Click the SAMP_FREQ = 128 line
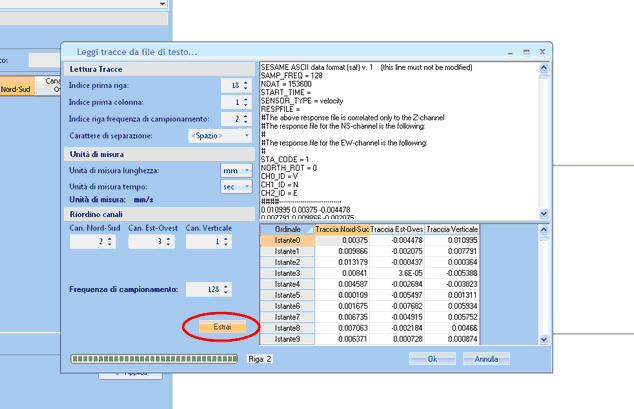 (x=292, y=76)
